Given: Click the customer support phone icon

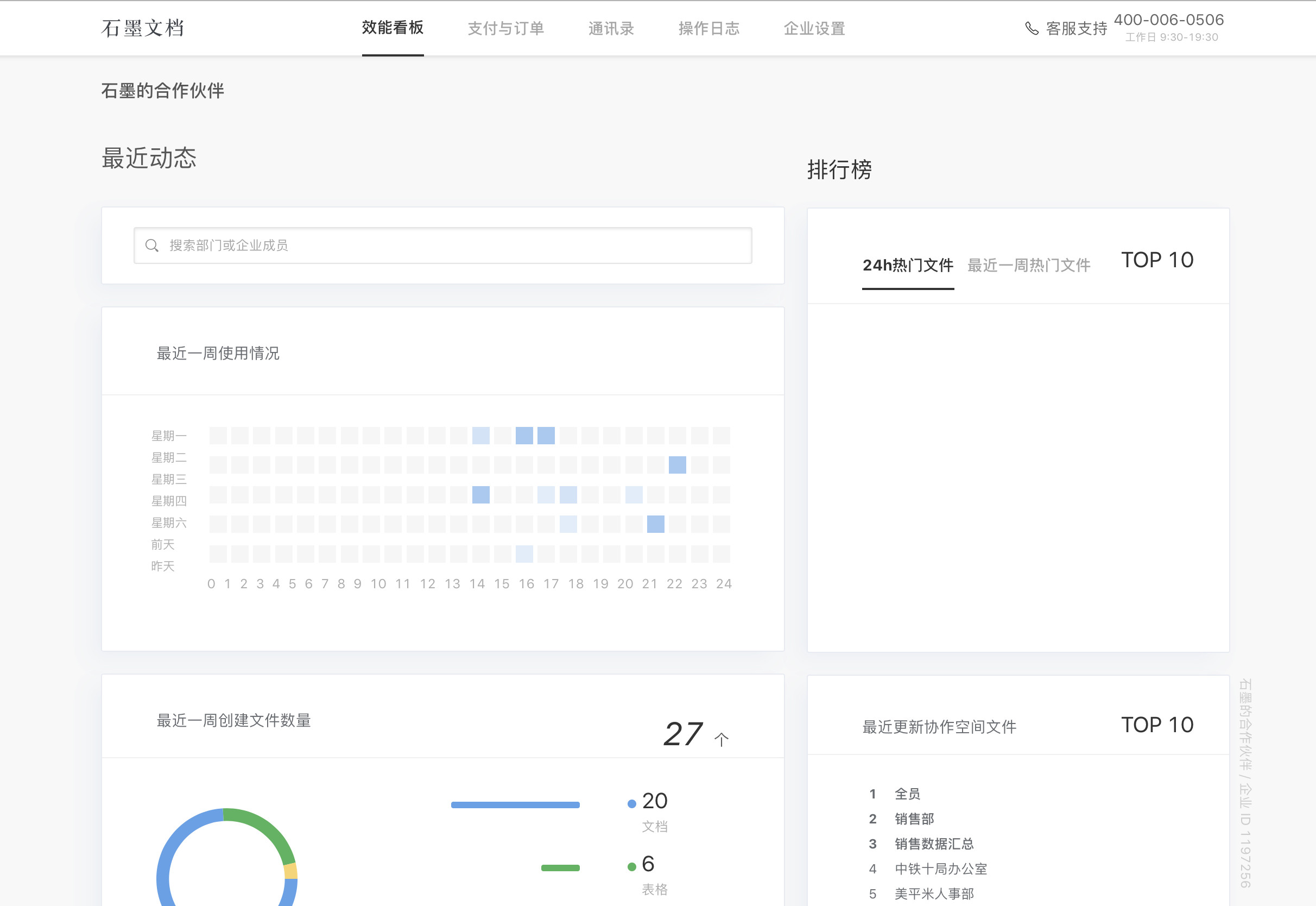Looking at the screenshot, I should pyautogui.click(x=1032, y=28).
